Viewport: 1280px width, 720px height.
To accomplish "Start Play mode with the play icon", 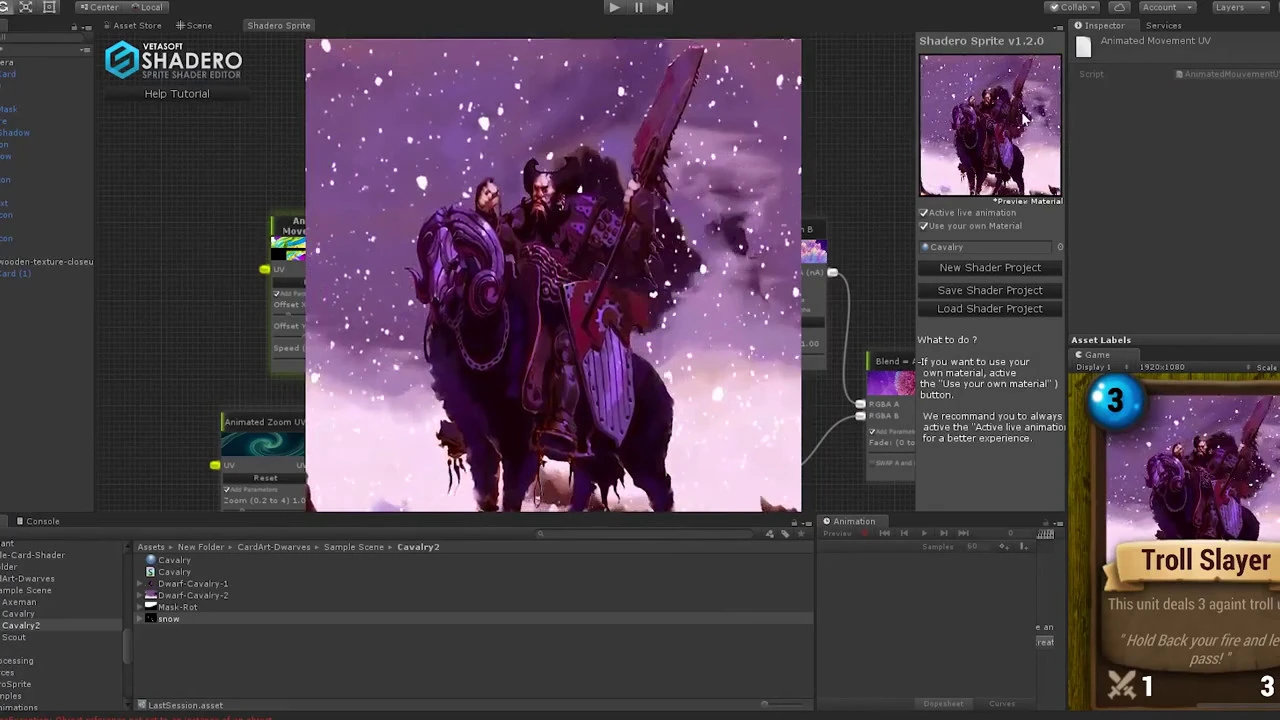I will coord(614,7).
